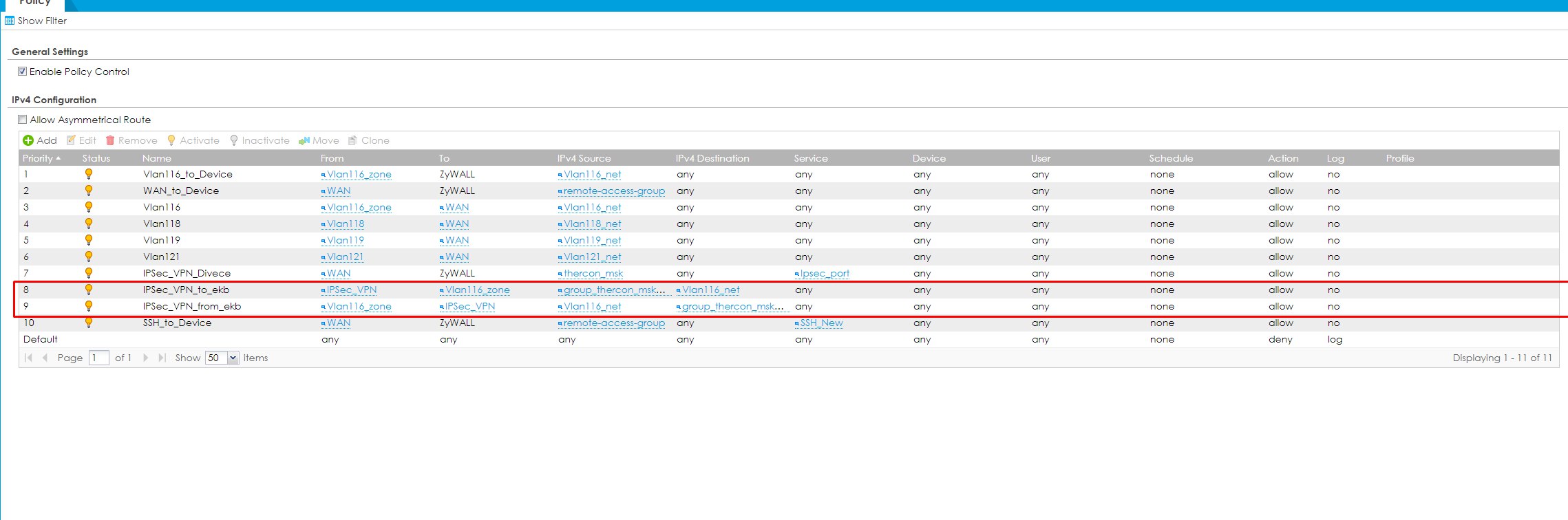Toggle status bulb for IPSec_VPN_from_ekb rule
Image resolution: width=1568 pixels, height=520 pixels.
click(x=89, y=306)
